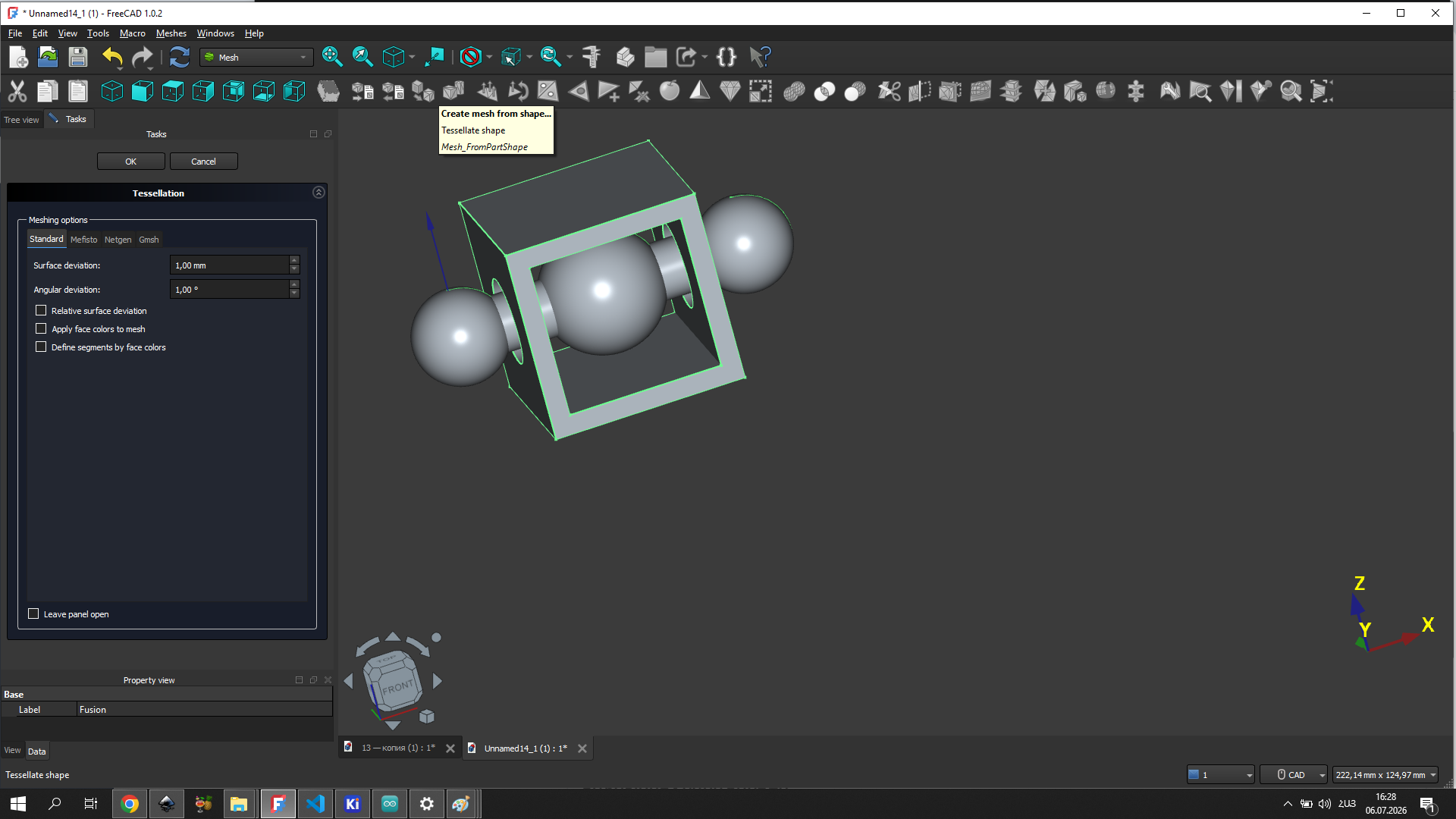Expand the standard views dropdown arrow

click(x=412, y=57)
